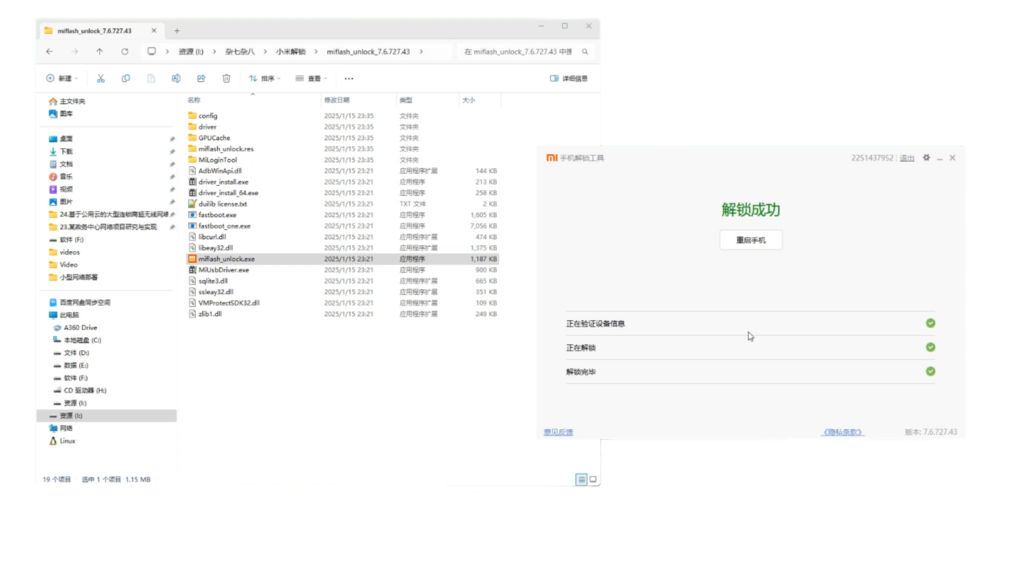
Task: Click the share icon in Explorer toolbar
Action: [201, 78]
